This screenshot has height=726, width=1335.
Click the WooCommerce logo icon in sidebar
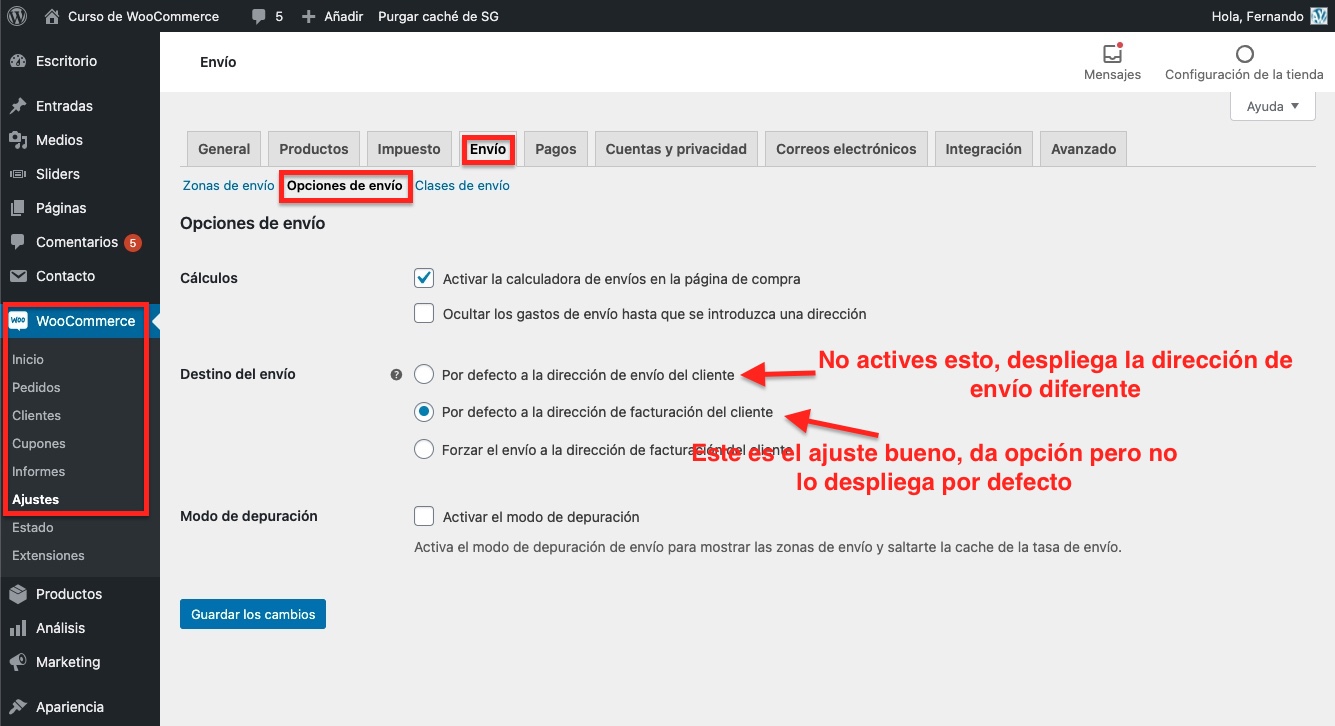click(18, 321)
